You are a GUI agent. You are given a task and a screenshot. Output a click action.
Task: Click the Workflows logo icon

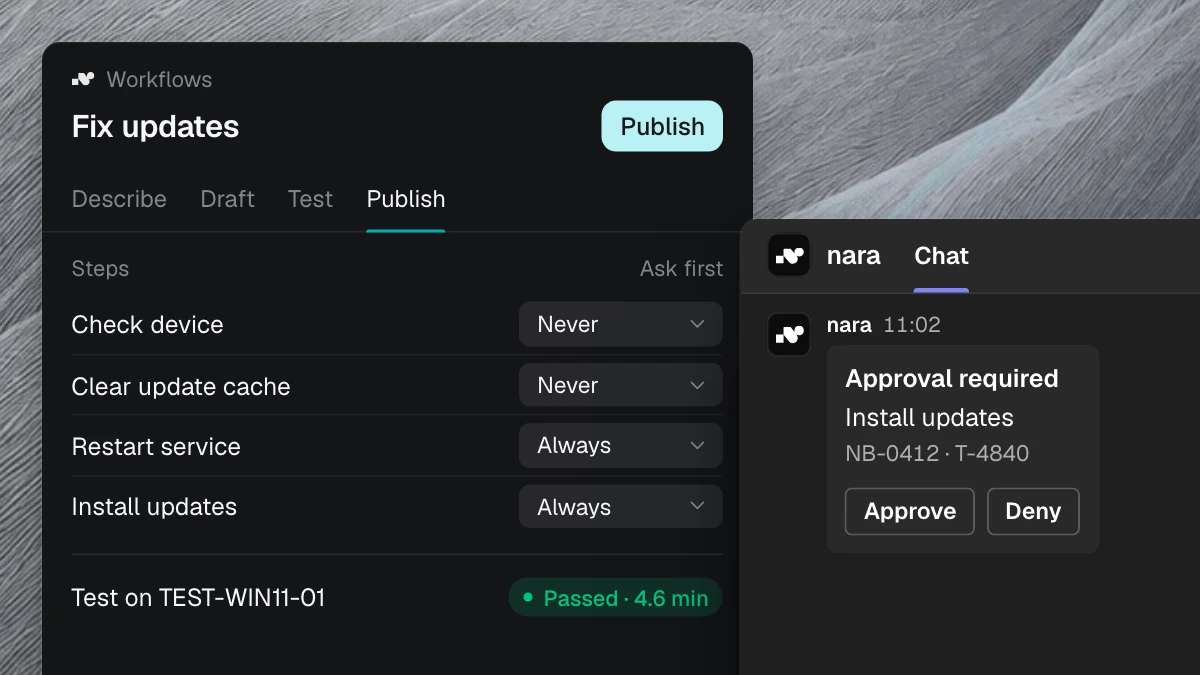(x=83, y=79)
